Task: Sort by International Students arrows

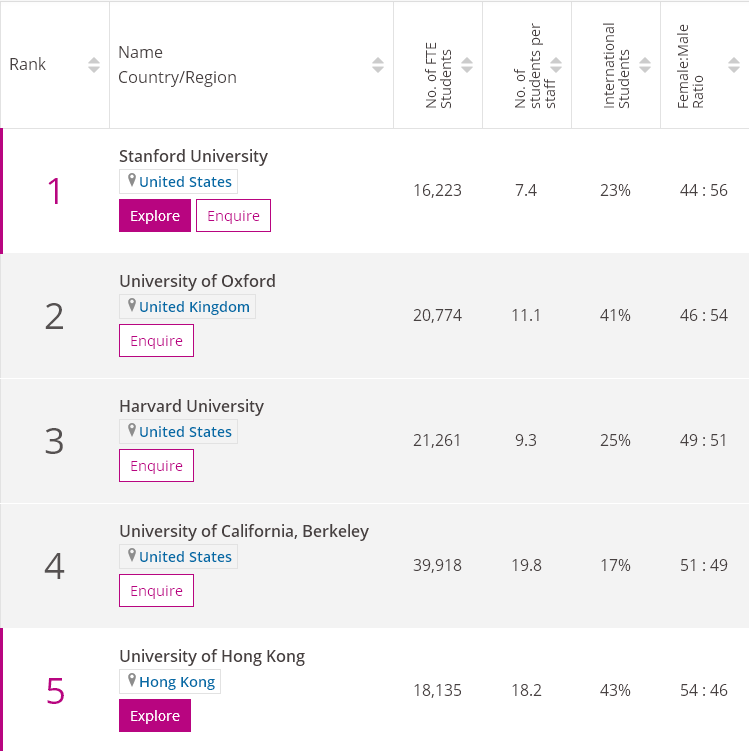Action: (645, 65)
